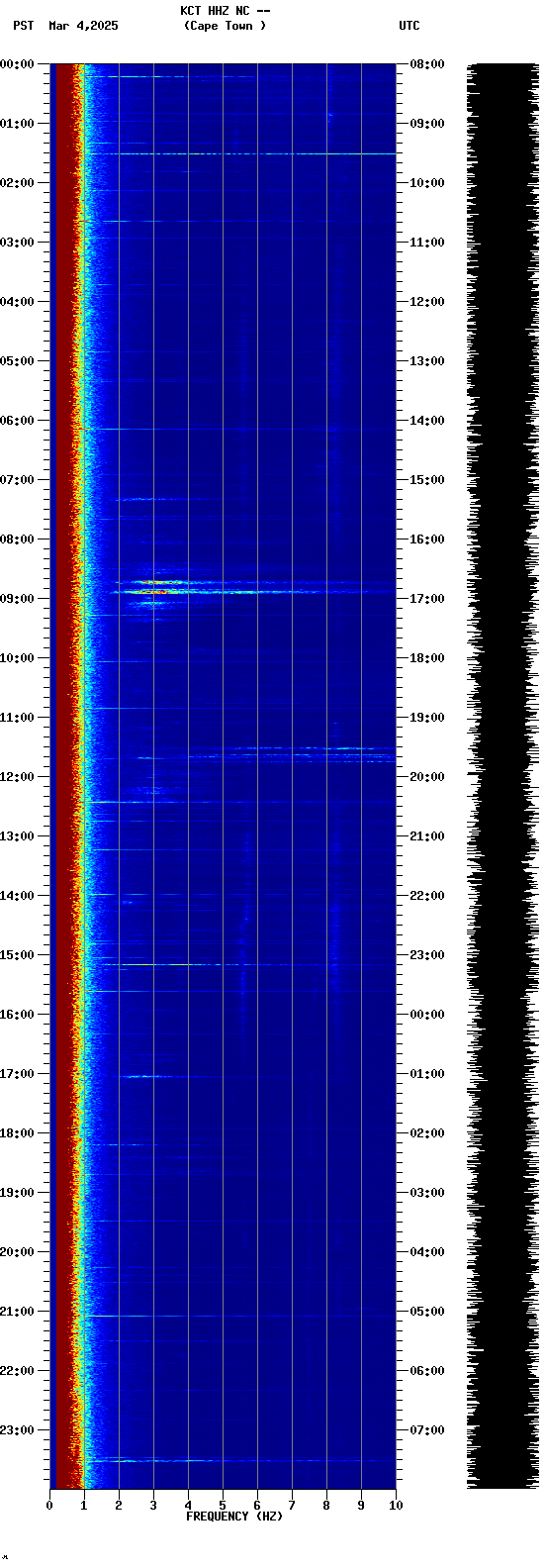This screenshot has height=1568, width=546.
Task: Click 14:00 on the UTC axis
Action: coord(427,421)
